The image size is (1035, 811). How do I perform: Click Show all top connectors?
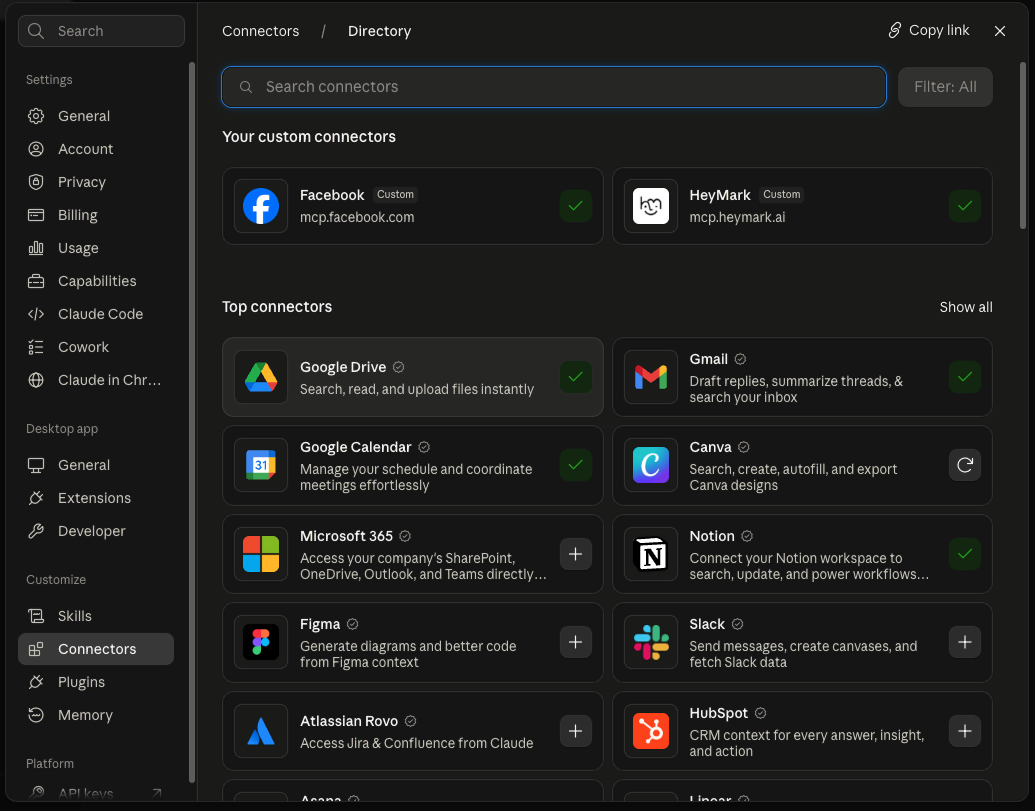[x=966, y=308]
